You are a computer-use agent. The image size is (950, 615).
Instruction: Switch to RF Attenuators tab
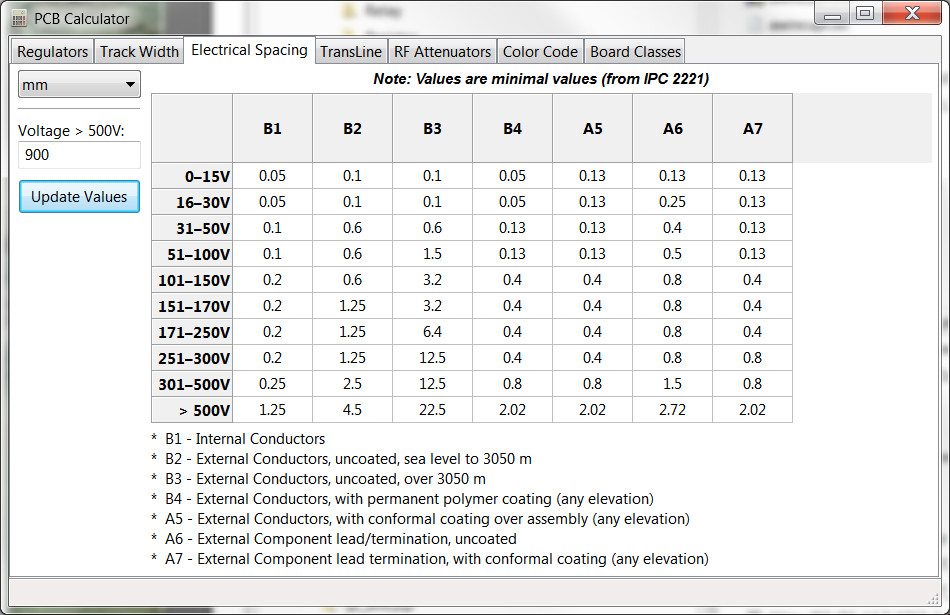click(x=442, y=52)
